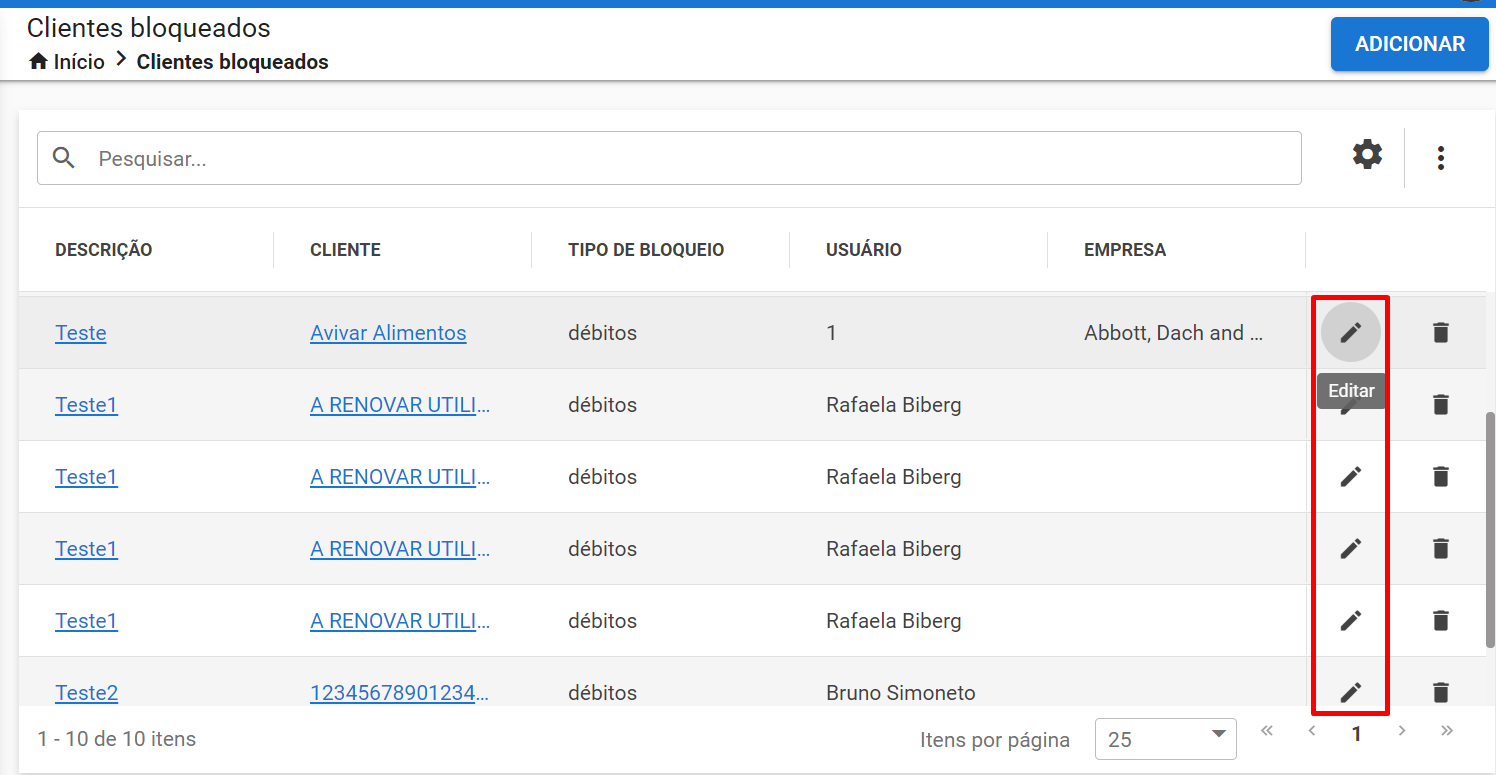Open the Avivar Alimentos client link
1496x775 pixels.
(x=388, y=333)
